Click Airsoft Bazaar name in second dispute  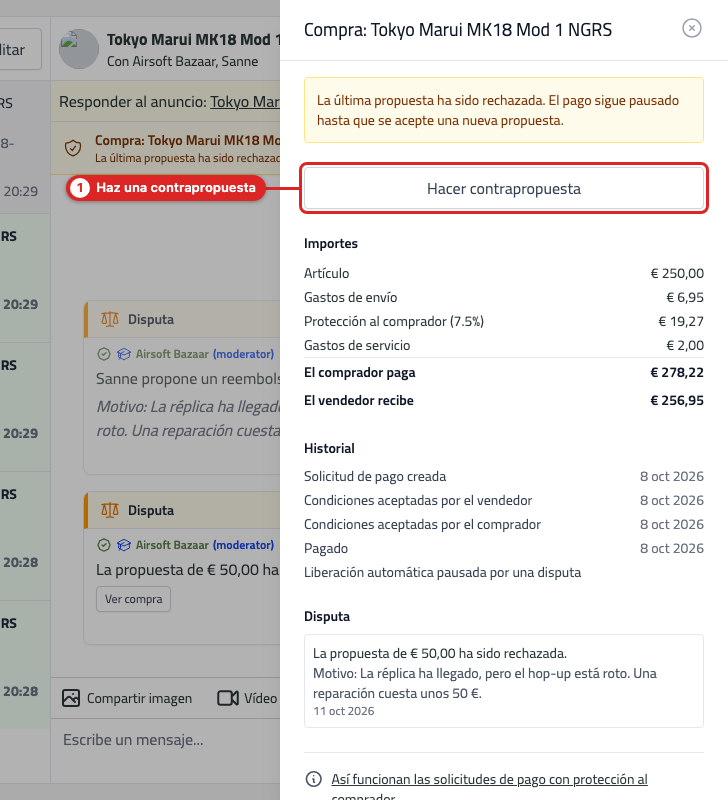pyautogui.click(x=172, y=545)
